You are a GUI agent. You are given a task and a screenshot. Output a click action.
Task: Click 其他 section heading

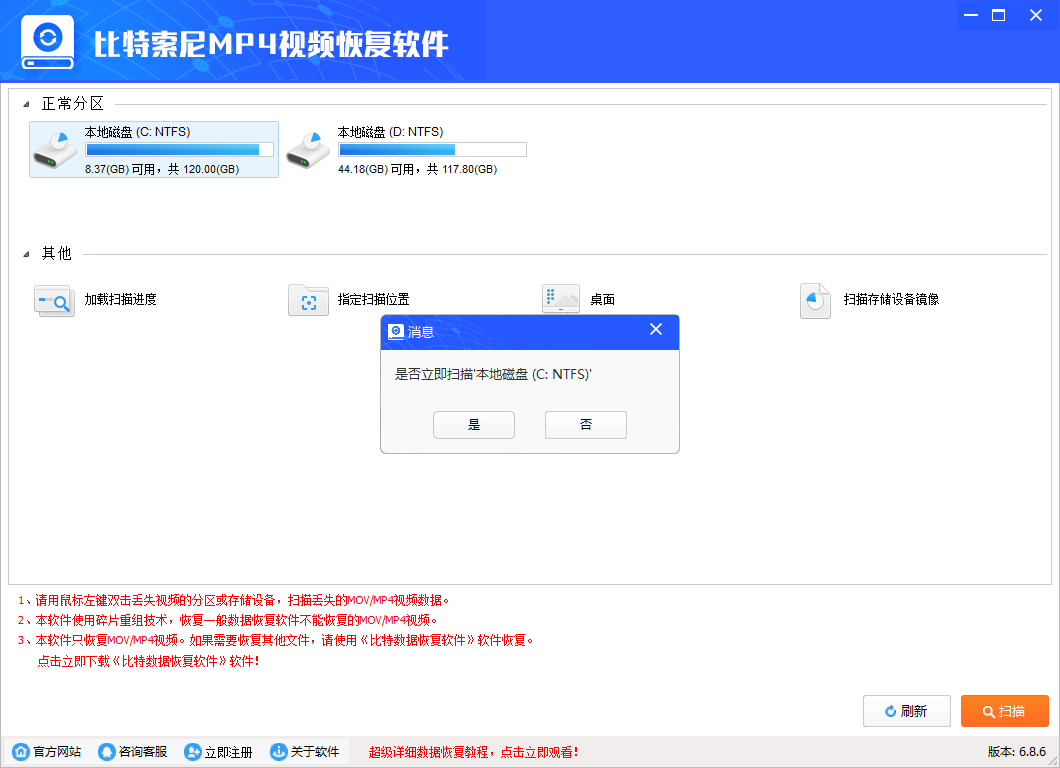57,254
